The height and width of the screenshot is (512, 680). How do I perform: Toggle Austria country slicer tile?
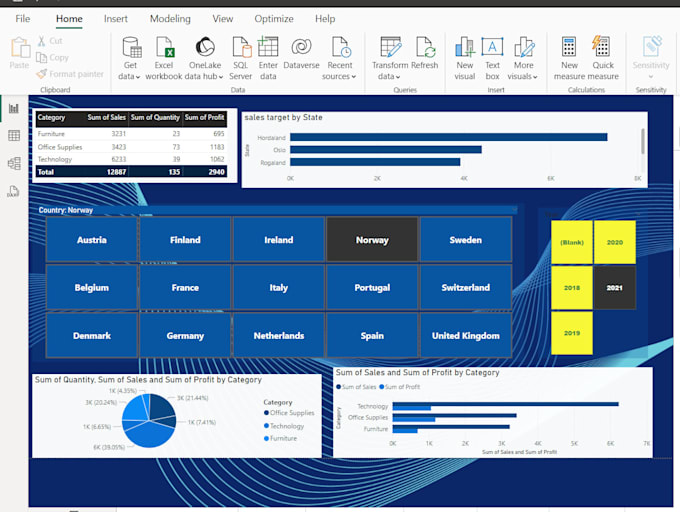[x=92, y=240]
